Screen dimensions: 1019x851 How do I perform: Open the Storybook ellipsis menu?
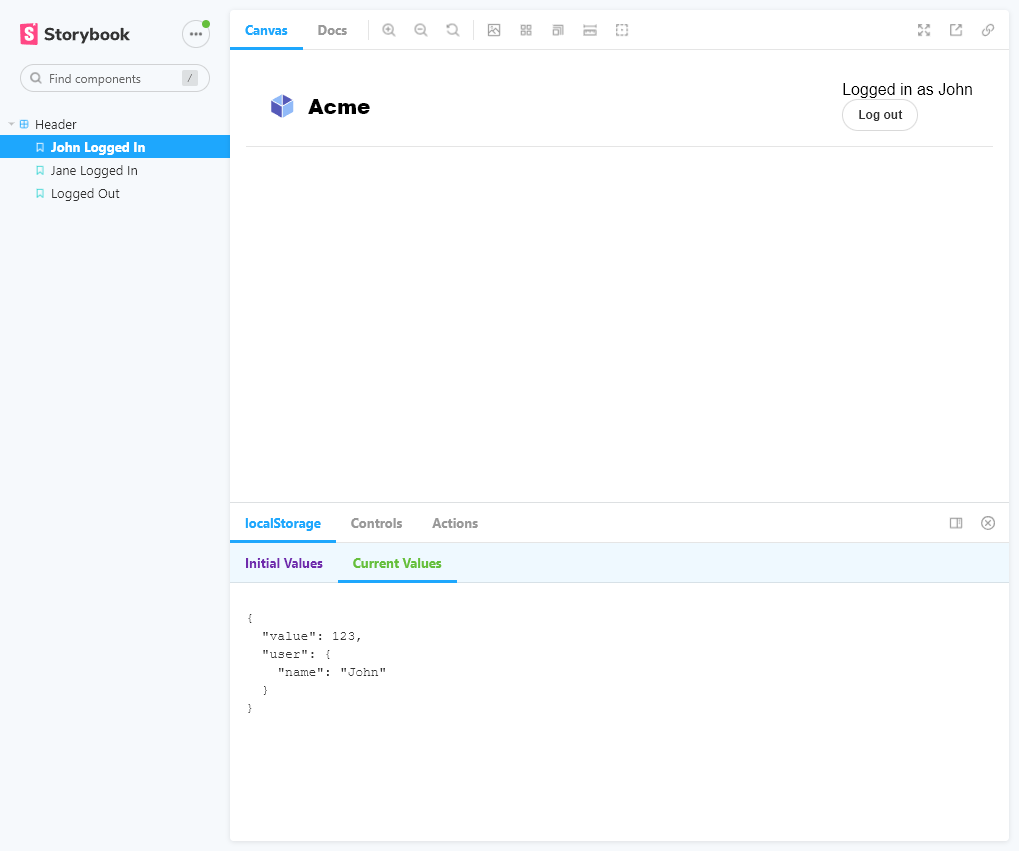196,34
